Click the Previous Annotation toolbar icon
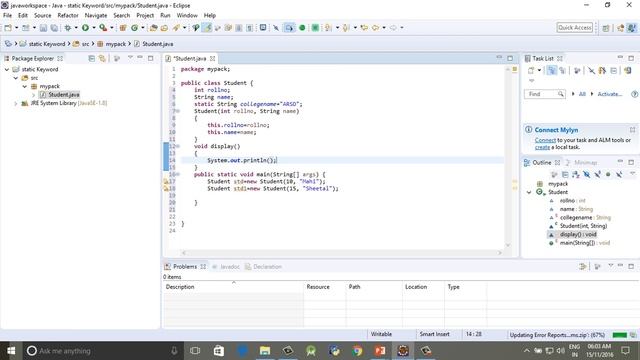Viewport: 640px width, 360px height. point(346,28)
